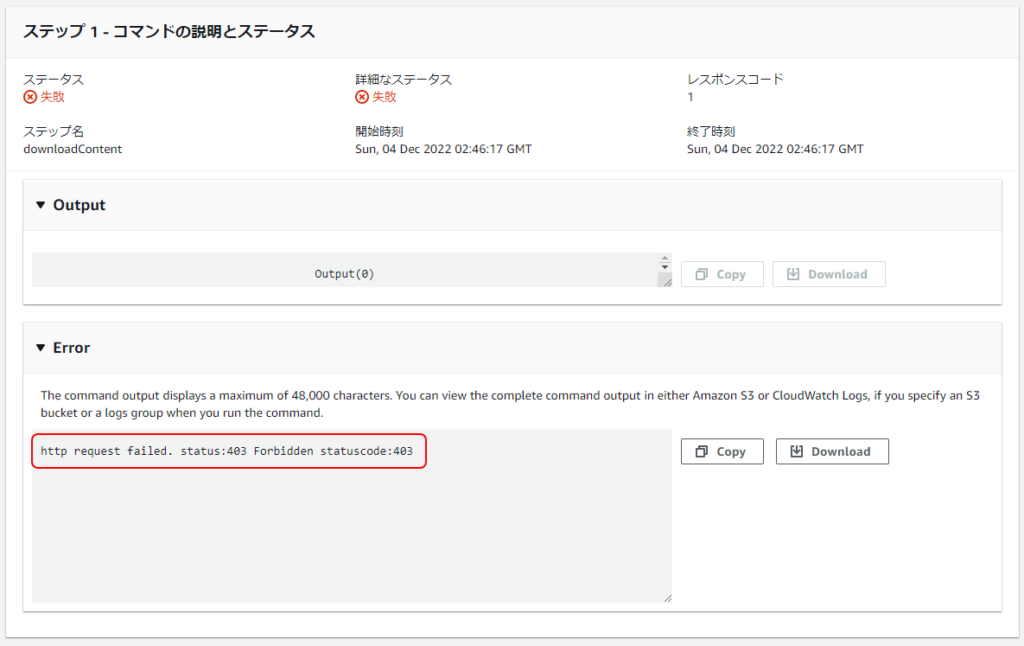The width and height of the screenshot is (1024, 646).
Task: Click the Output section title
Action: tap(79, 205)
